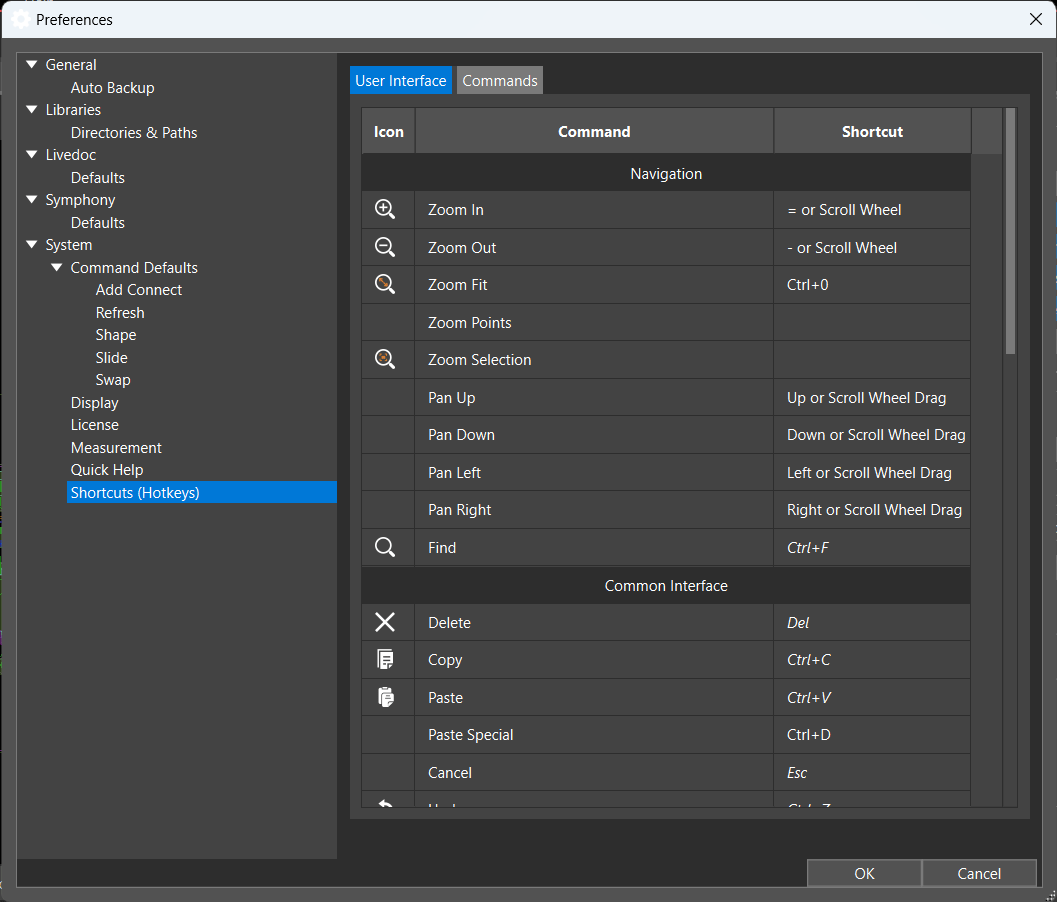Image resolution: width=1057 pixels, height=902 pixels.
Task: Click the Delete X icon
Action: point(388,621)
